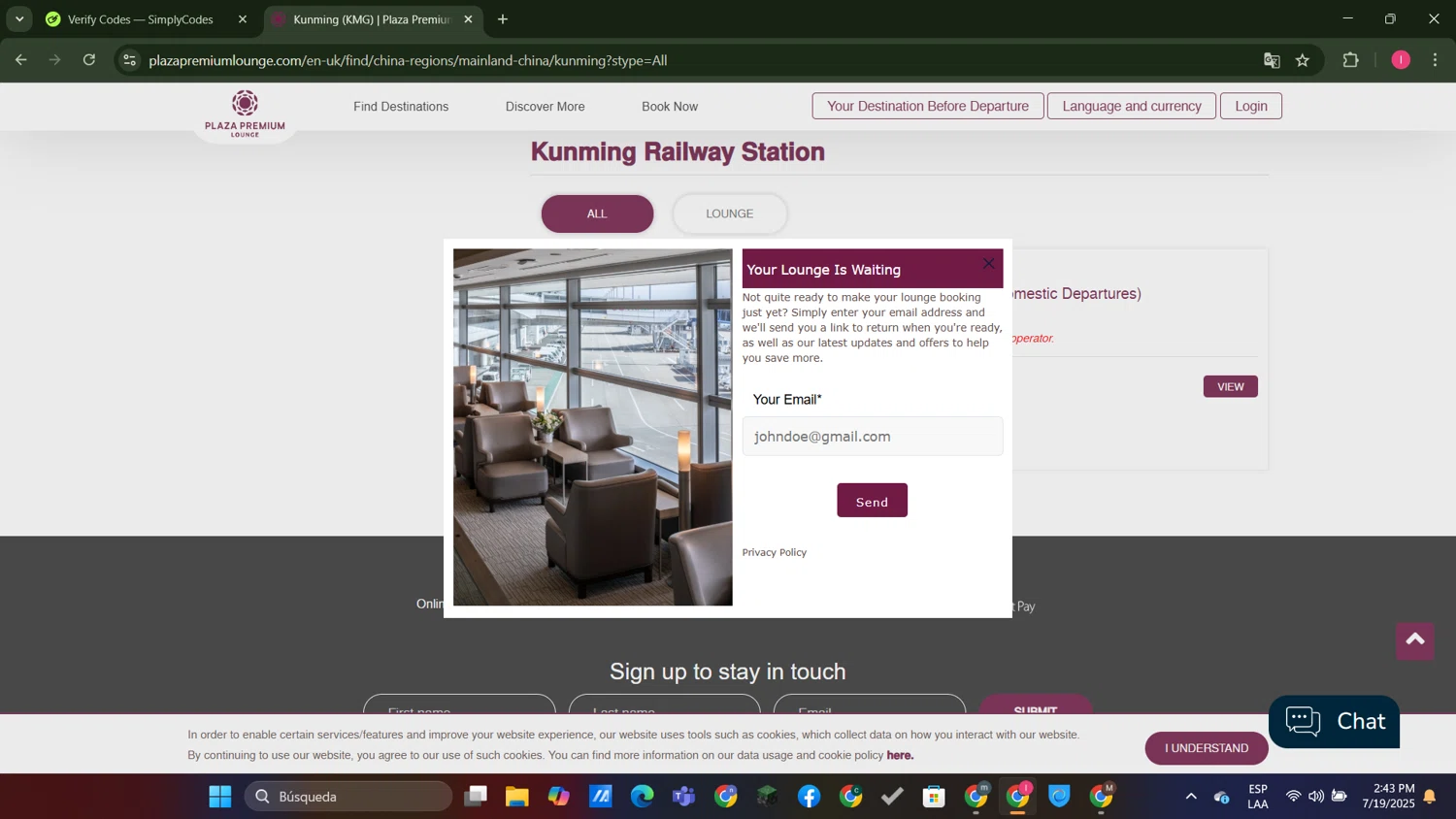Open the Windows Start menu

pyautogui.click(x=220, y=797)
